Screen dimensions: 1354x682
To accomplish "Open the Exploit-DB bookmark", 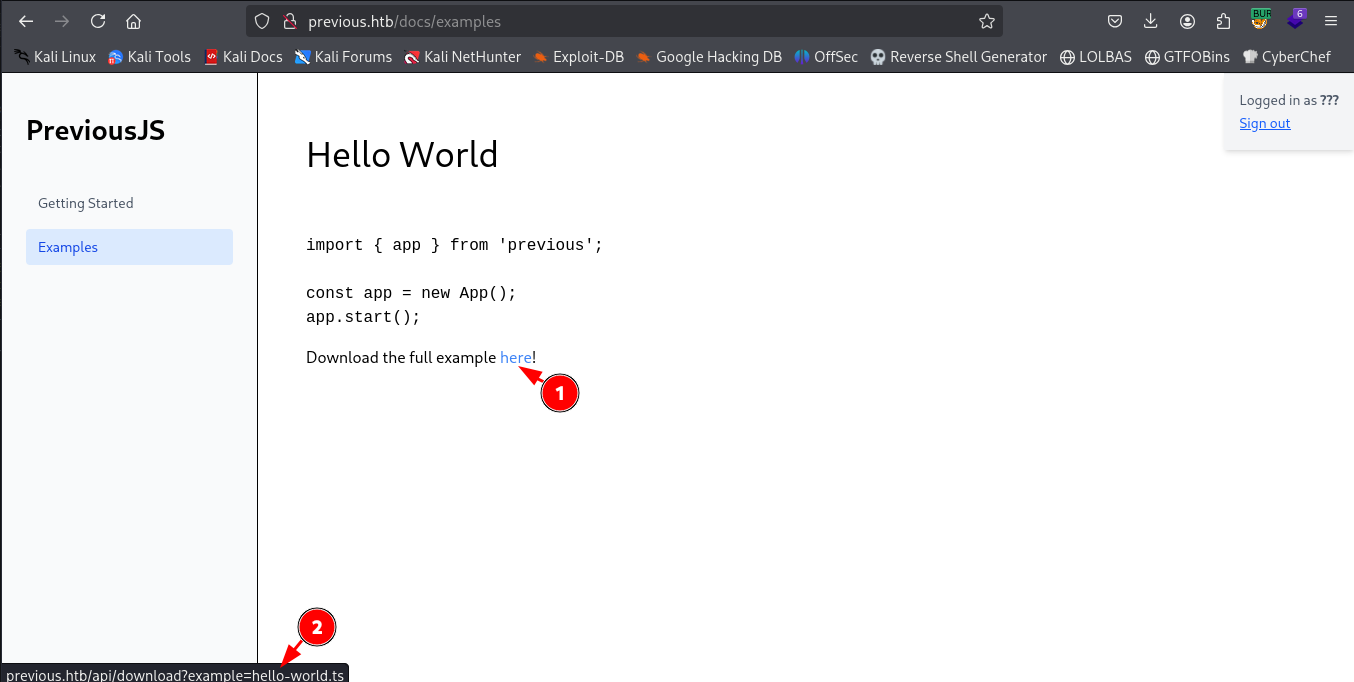I will 579,57.
